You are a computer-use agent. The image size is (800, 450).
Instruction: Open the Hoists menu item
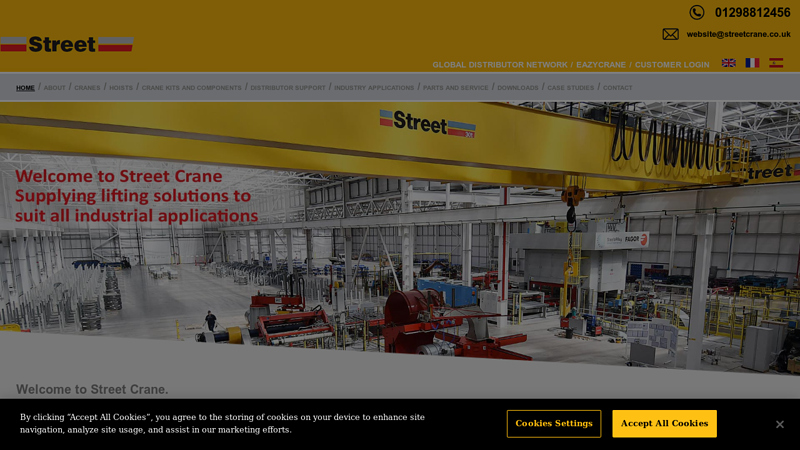tap(121, 88)
